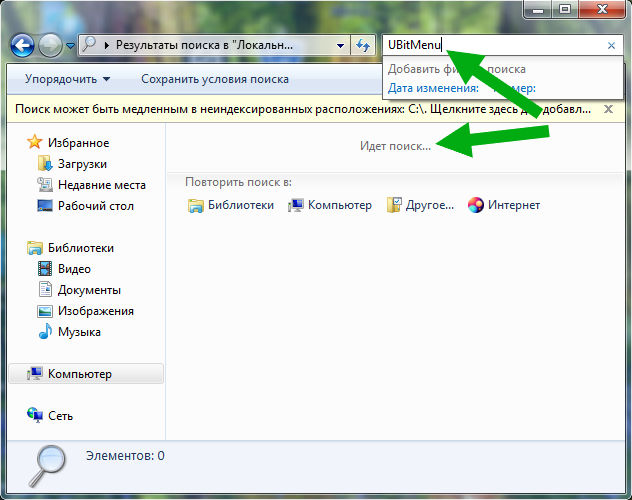Click the blue Back navigation arrow
The width and height of the screenshot is (632, 500).
[22, 45]
